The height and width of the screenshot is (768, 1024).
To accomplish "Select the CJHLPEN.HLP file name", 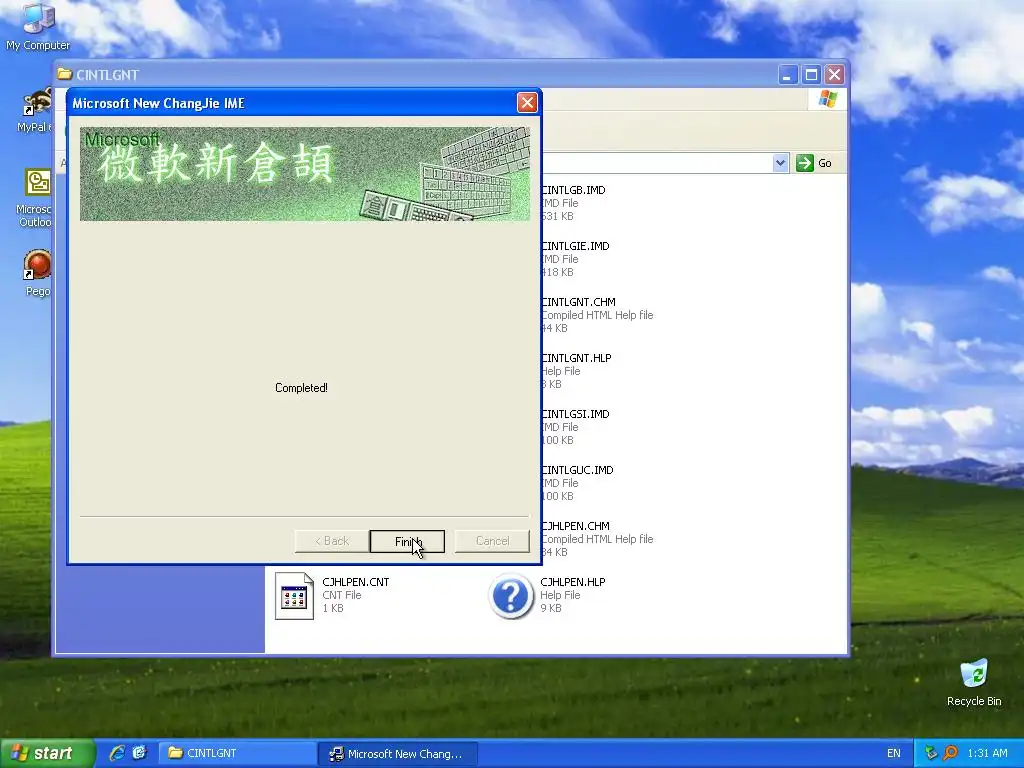I will point(573,583).
